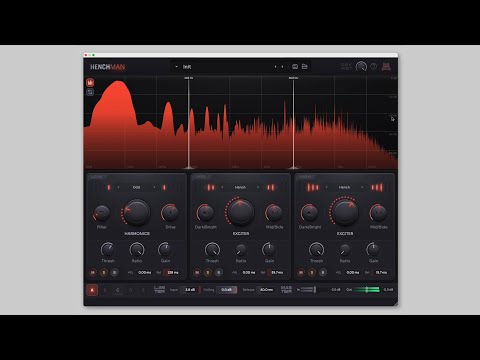Select snapshot slot B in the bottom bar
This screenshot has width=480, height=360.
105,290
